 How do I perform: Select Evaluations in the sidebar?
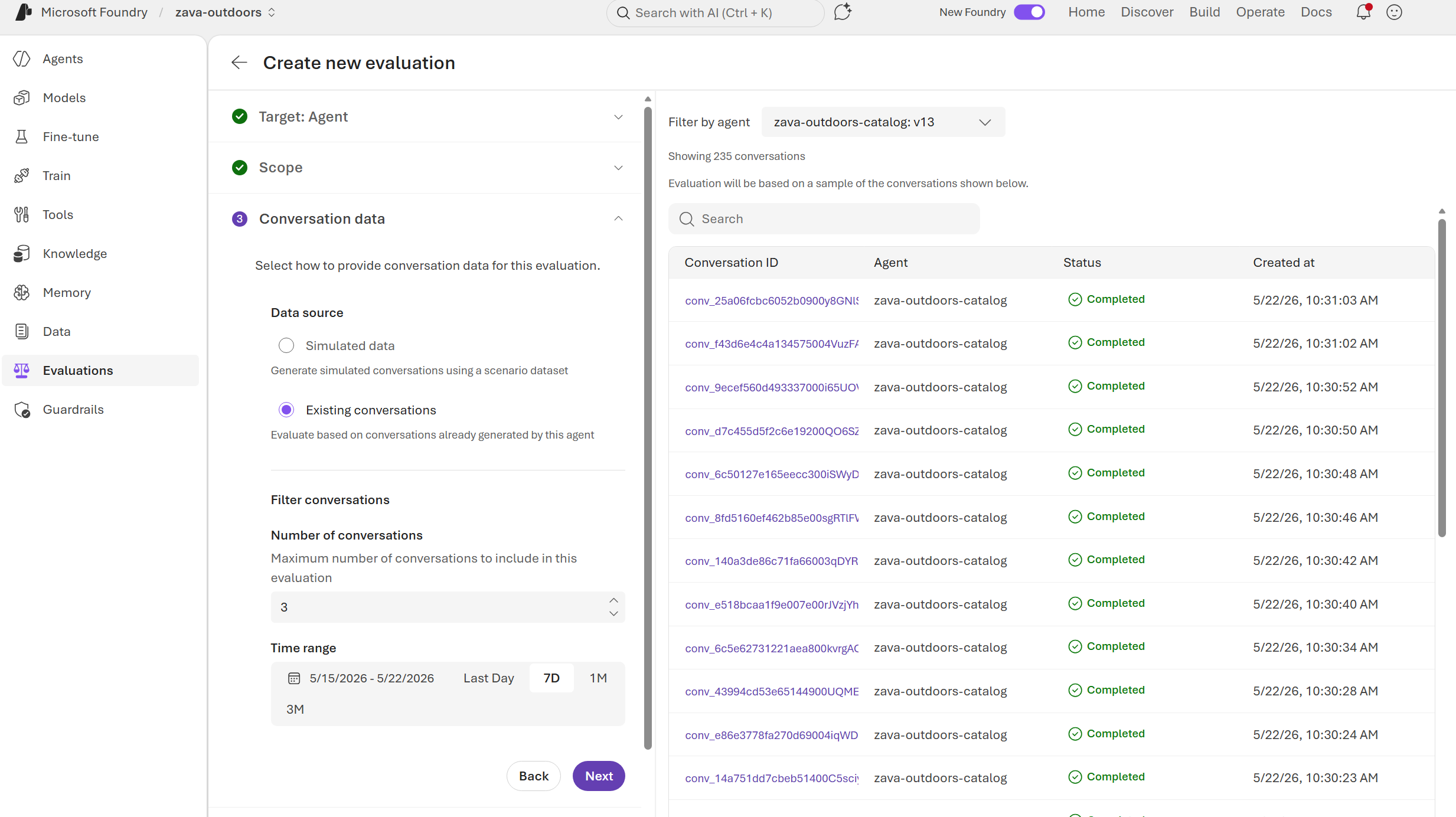pyautogui.click(x=100, y=370)
